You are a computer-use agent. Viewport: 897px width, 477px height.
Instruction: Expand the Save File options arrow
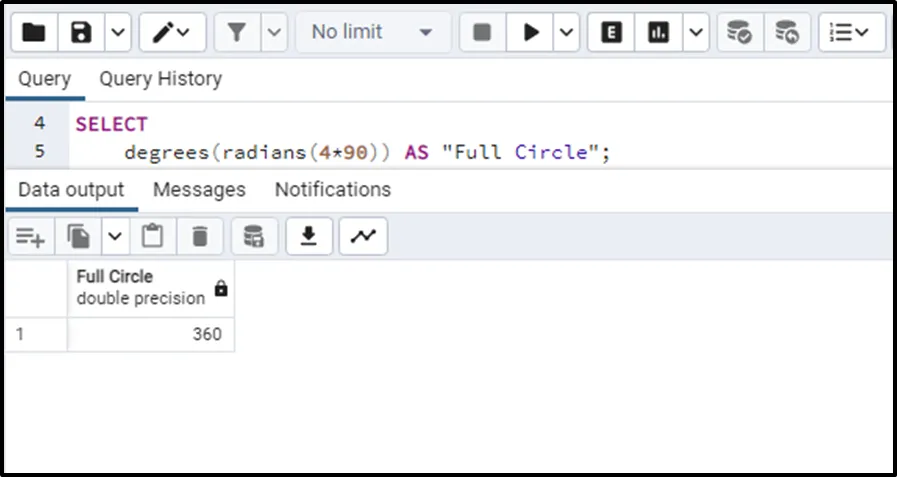point(117,33)
